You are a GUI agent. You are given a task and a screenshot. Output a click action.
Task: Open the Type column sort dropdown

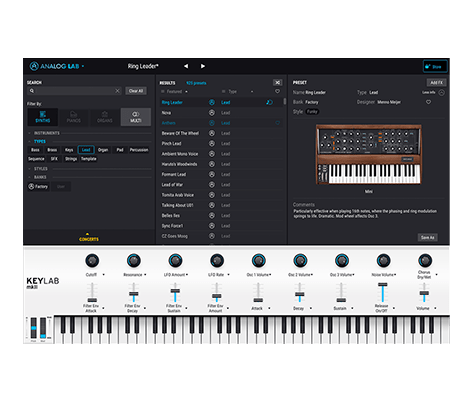238,92
